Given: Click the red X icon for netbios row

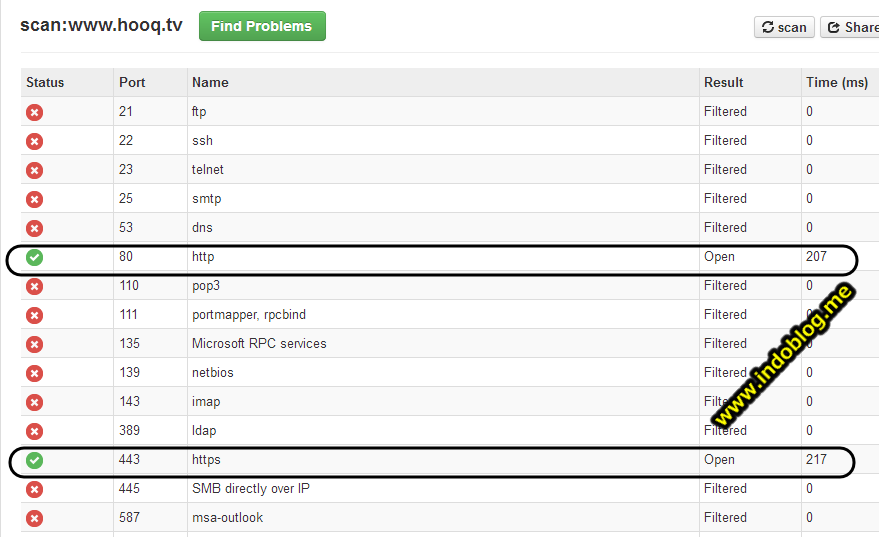Looking at the screenshot, I should 34,373.
